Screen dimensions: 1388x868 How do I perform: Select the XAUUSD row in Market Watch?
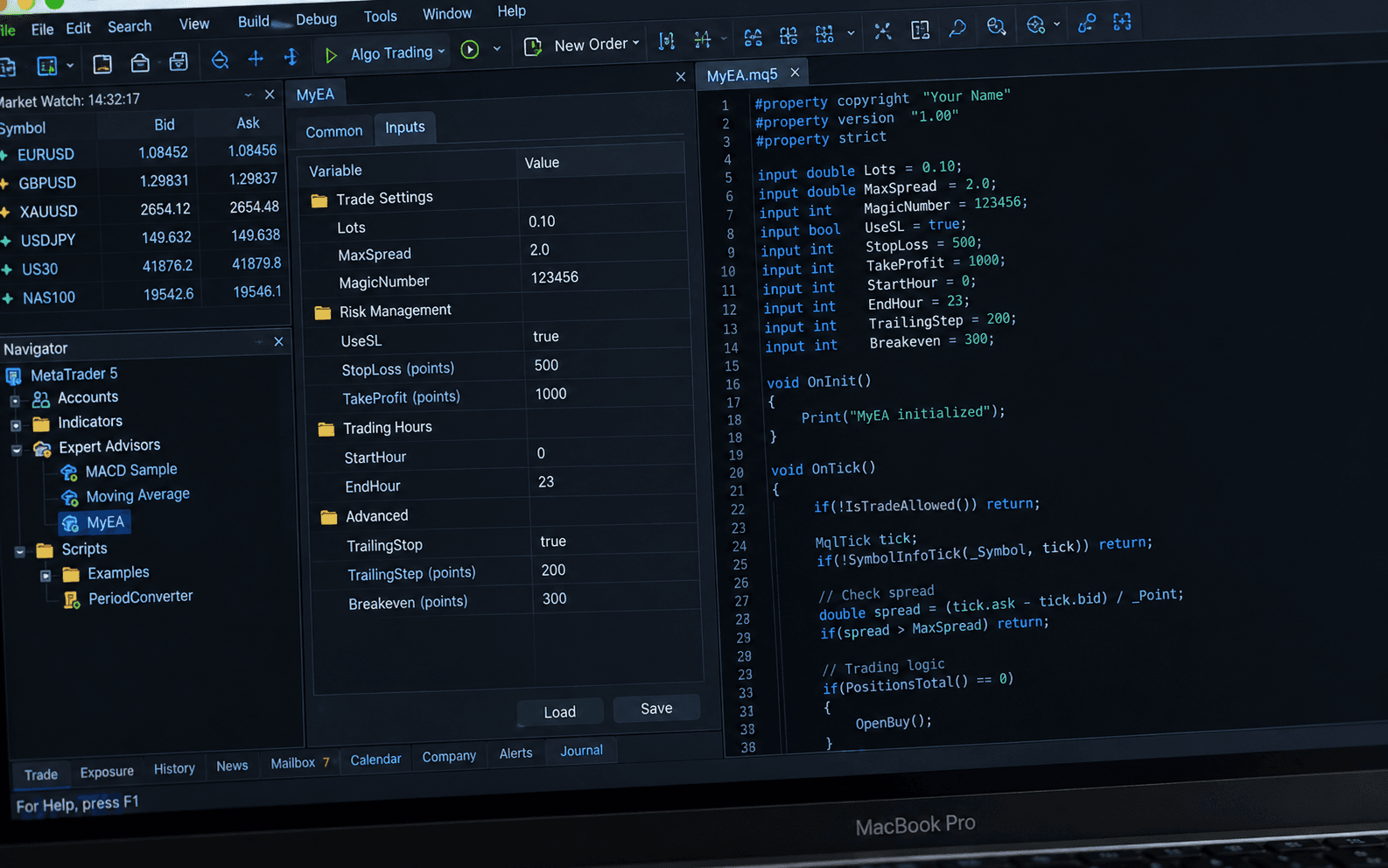(141, 210)
